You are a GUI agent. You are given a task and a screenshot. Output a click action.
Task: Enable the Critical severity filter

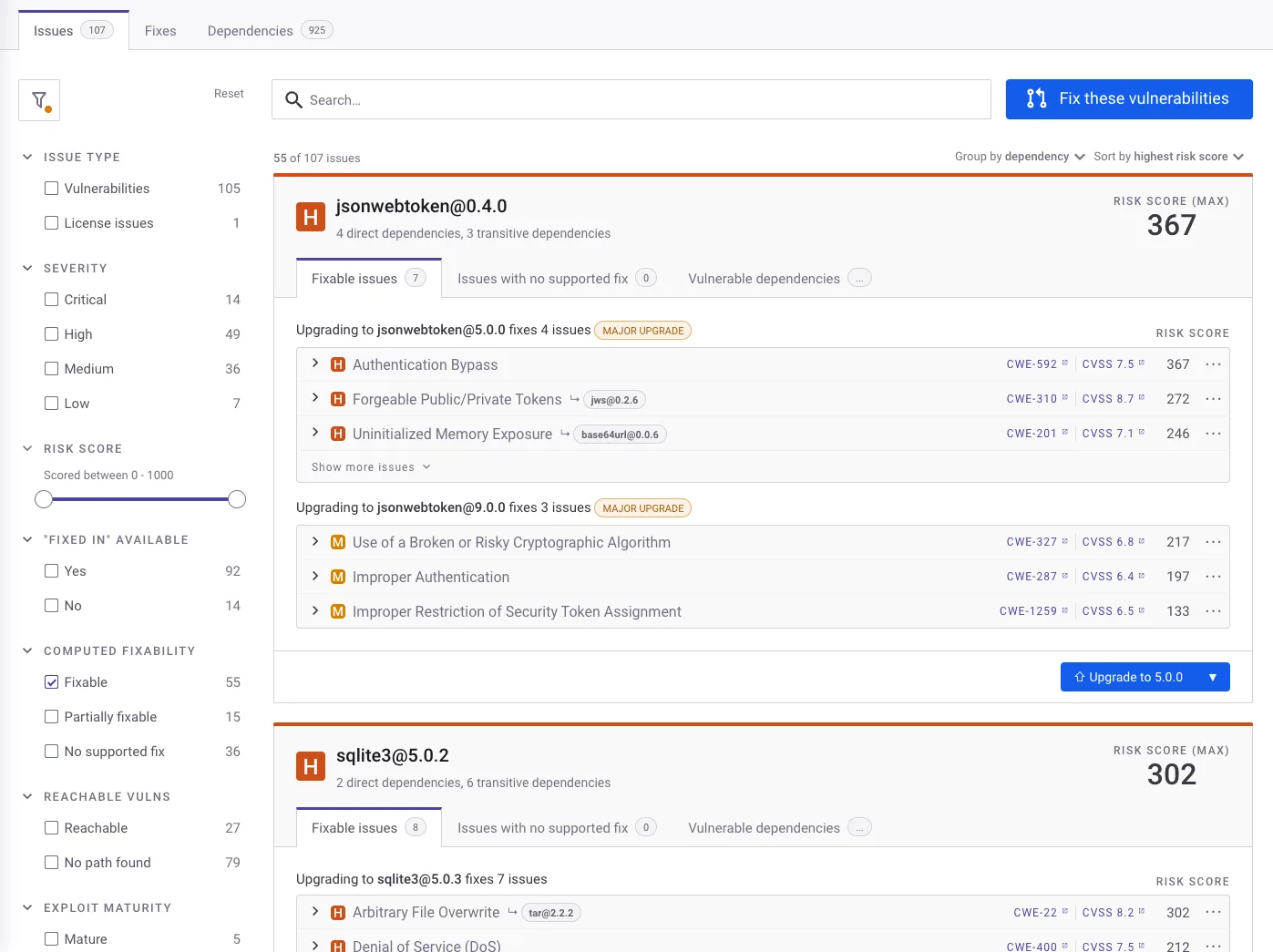(x=51, y=299)
